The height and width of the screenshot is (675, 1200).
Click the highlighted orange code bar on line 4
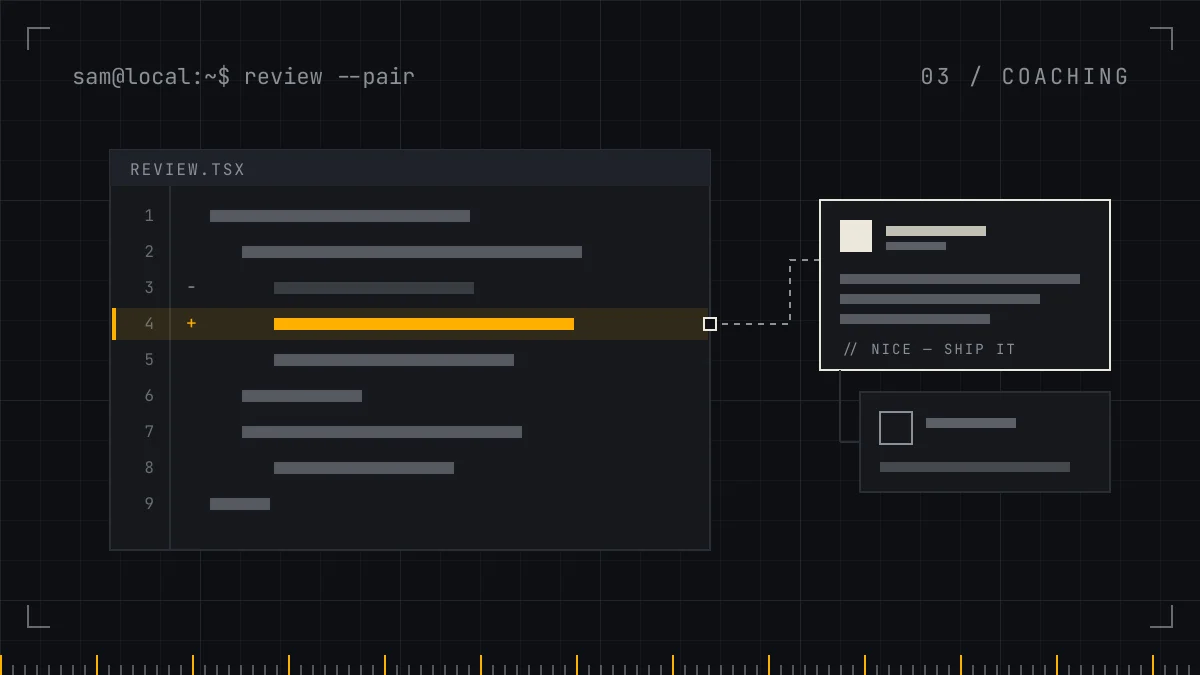424,324
